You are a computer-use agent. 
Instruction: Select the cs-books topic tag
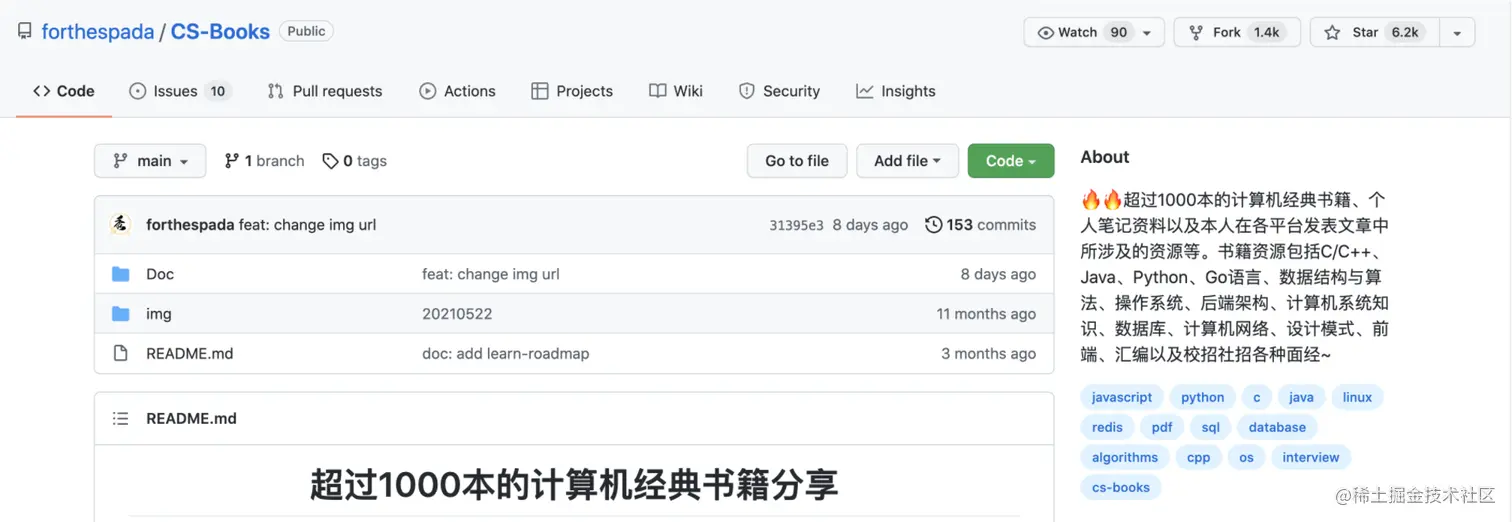[x=1121, y=487]
